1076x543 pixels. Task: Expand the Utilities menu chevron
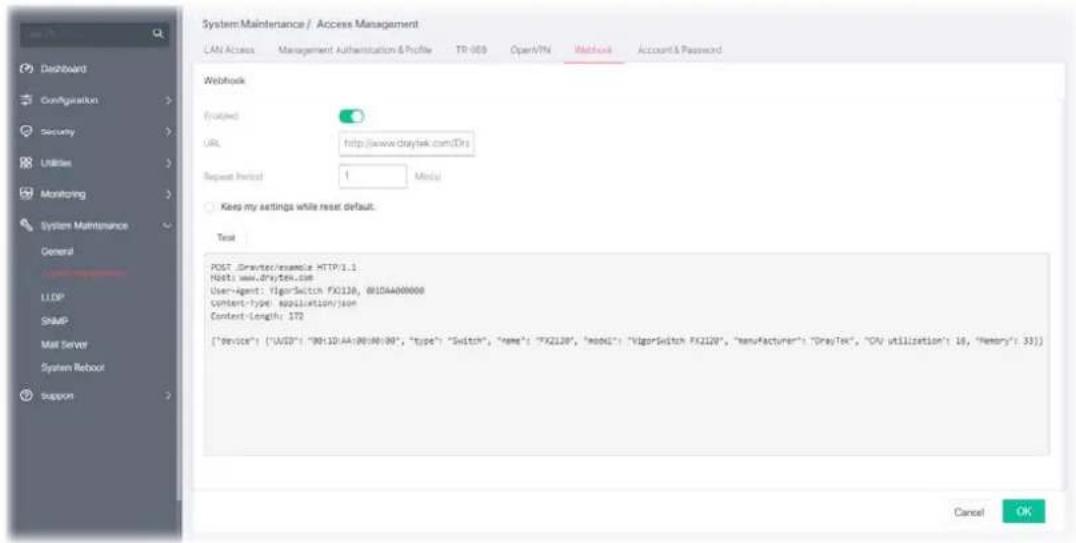[x=167, y=163]
